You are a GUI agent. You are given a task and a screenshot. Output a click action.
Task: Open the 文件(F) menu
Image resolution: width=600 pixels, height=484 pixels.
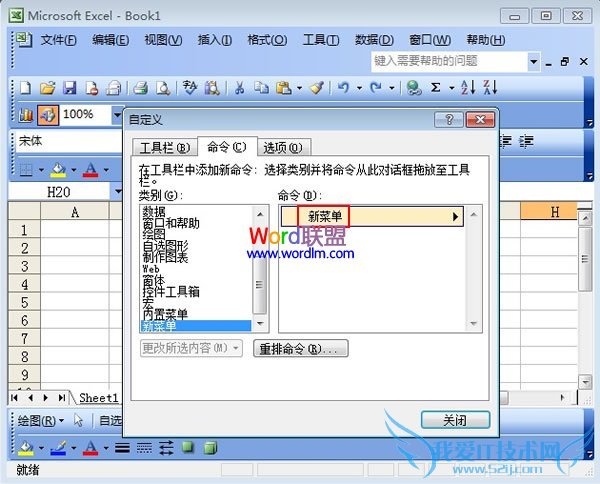pyautogui.click(x=58, y=40)
